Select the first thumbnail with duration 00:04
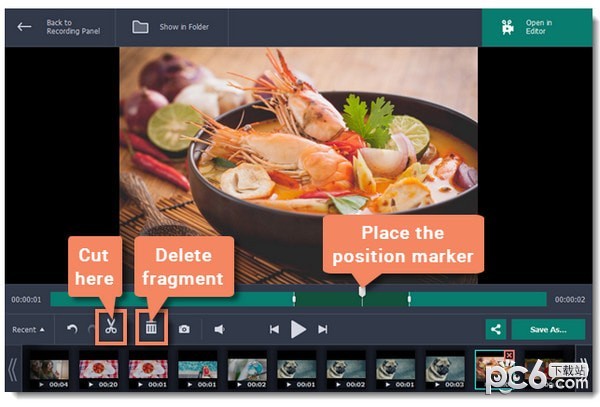The height and width of the screenshot is (407, 600). (48, 369)
